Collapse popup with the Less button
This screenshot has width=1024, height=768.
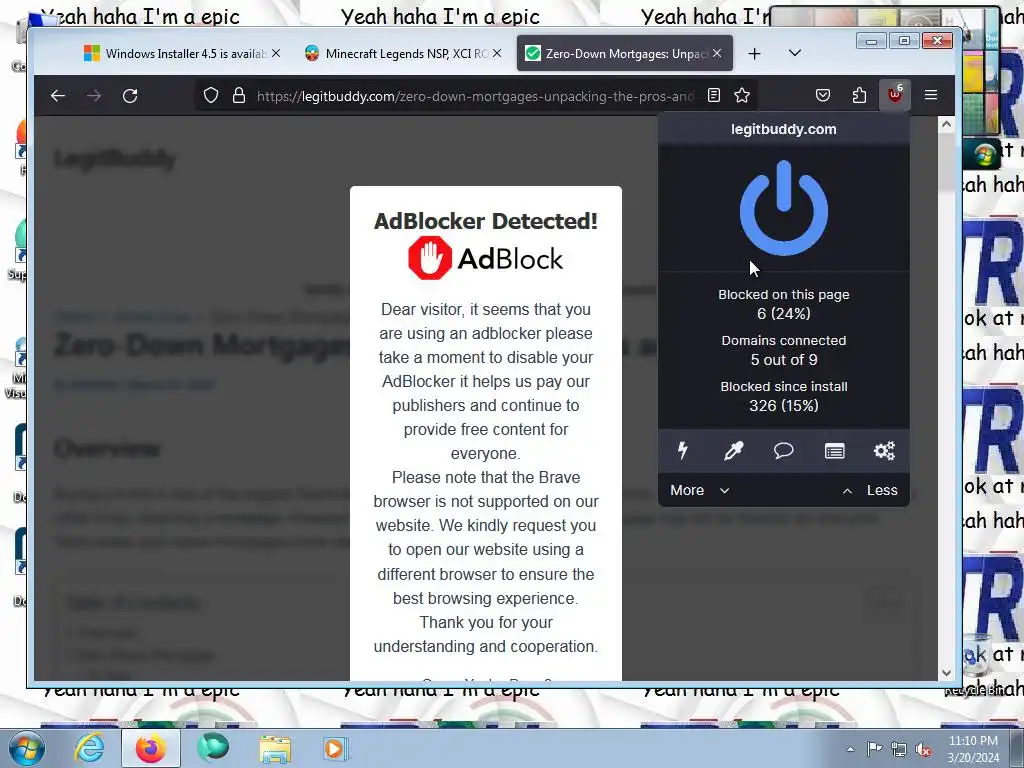click(870, 490)
